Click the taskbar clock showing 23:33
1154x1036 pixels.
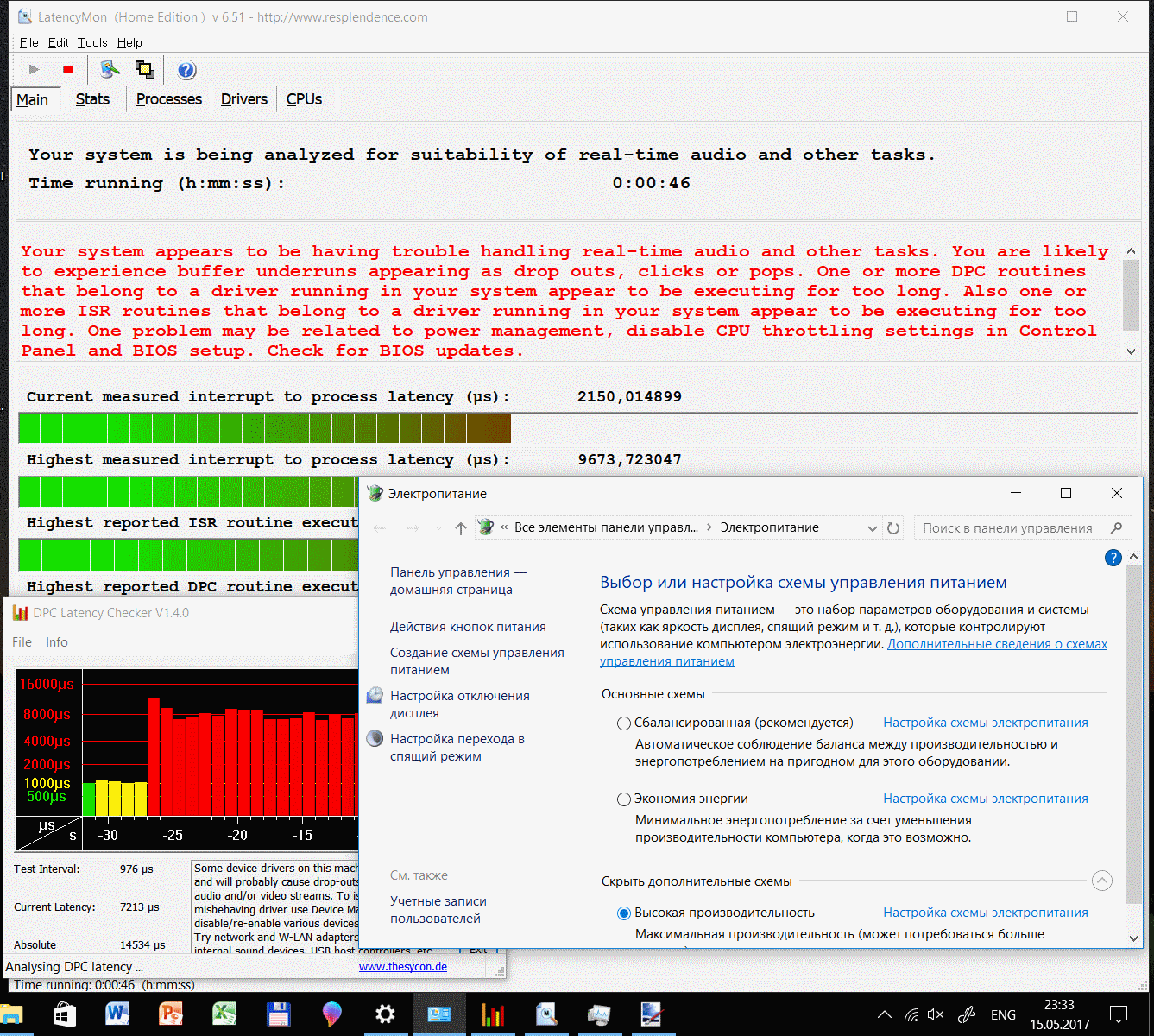click(x=1059, y=1015)
